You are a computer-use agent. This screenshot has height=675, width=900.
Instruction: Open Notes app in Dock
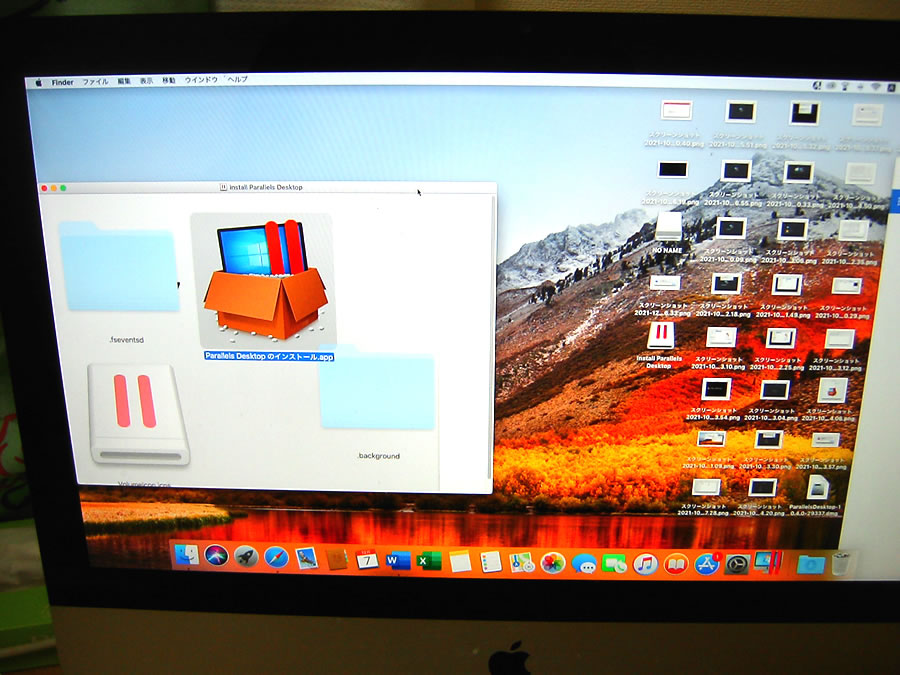pos(460,561)
